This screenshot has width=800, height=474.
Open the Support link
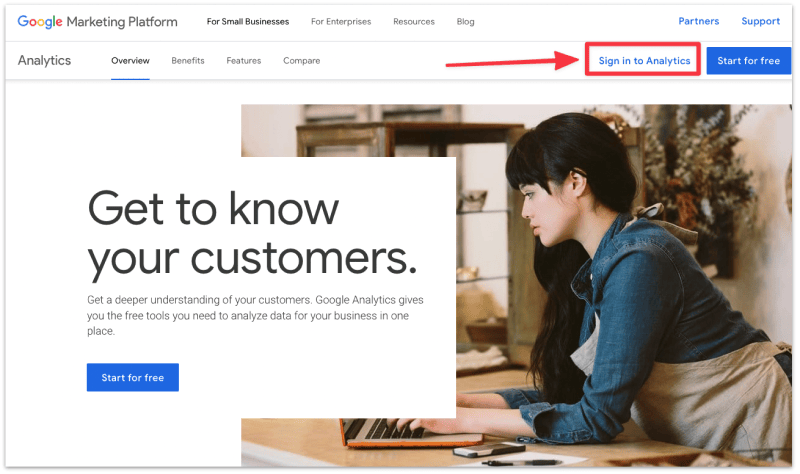pyautogui.click(x=760, y=21)
